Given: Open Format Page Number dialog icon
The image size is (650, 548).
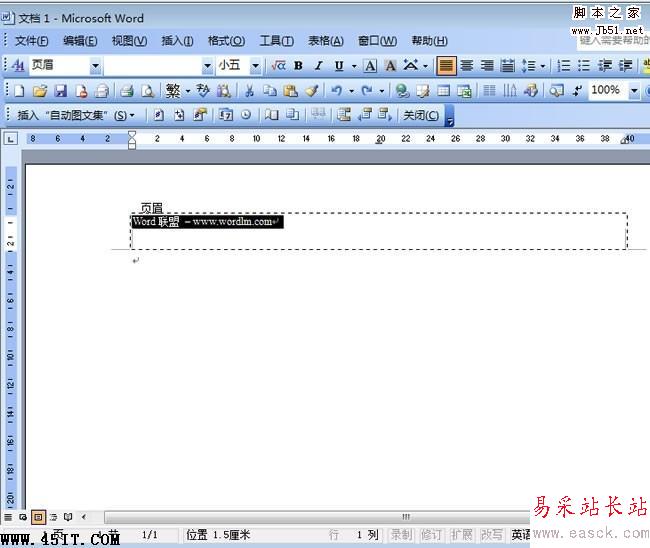Looking at the screenshot, I should [200, 115].
